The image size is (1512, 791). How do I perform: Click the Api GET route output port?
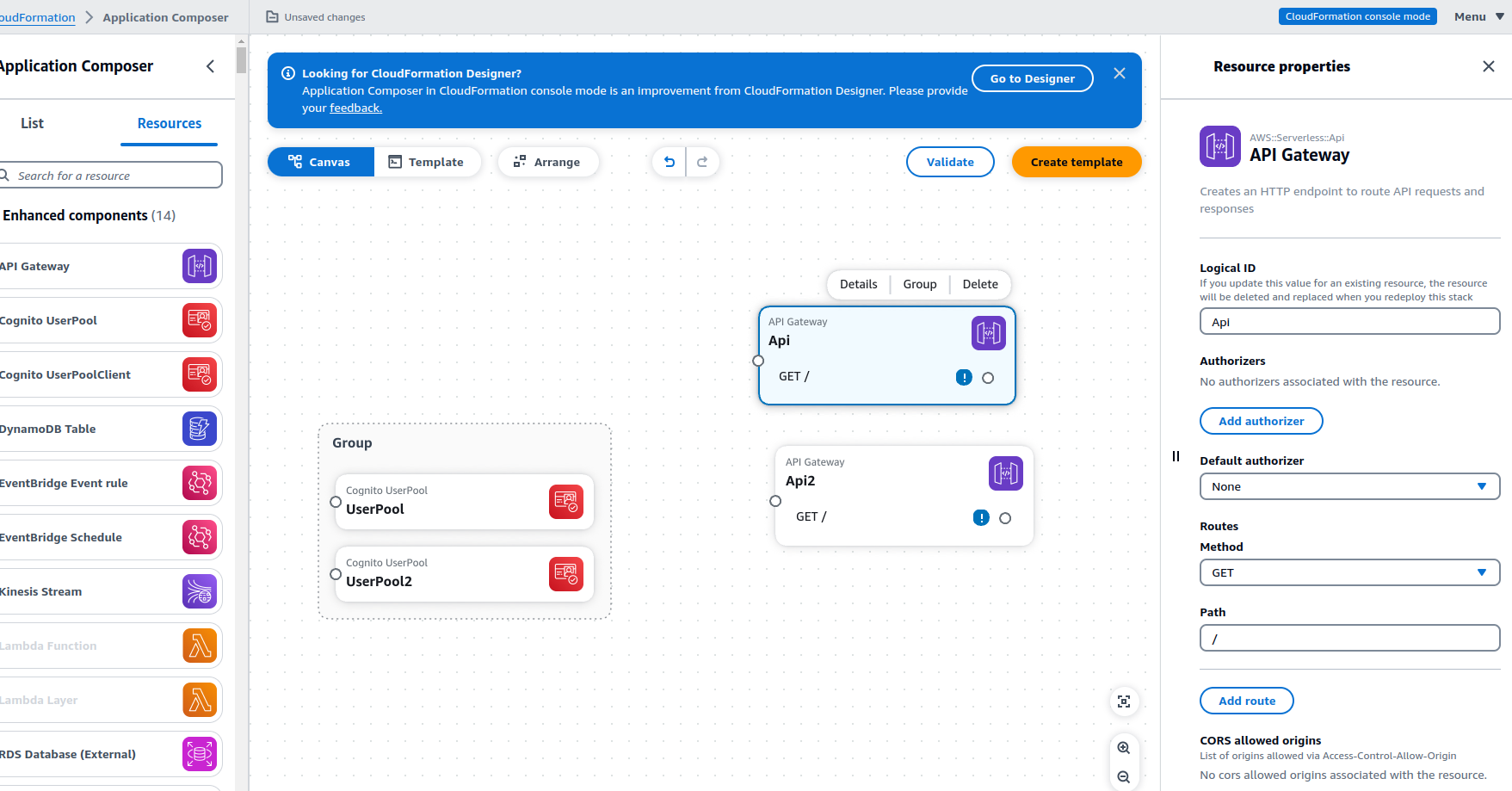point(988,378)
